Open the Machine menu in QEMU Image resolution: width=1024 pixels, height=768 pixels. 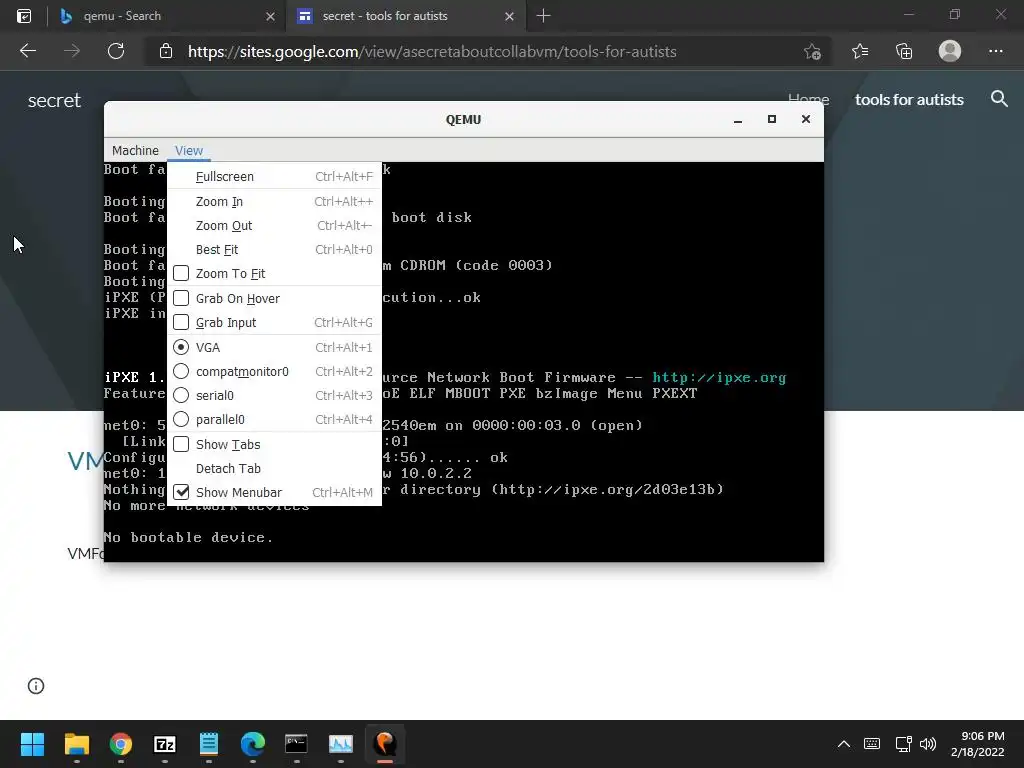coord(135,150)
